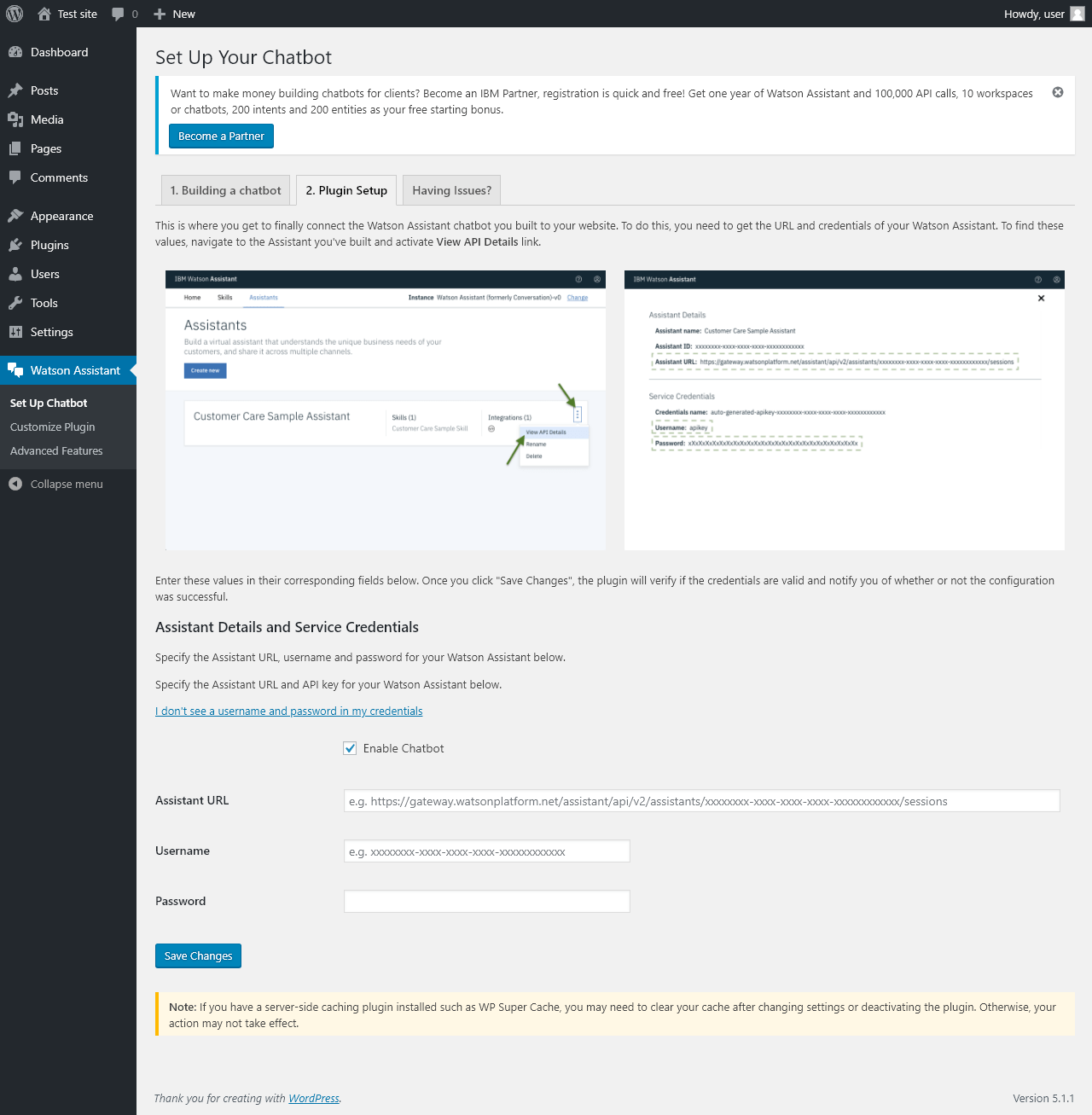Screen dimensions: 1092x1115
Task: Focus the Assistant URL input field
Action: (702, 801)
